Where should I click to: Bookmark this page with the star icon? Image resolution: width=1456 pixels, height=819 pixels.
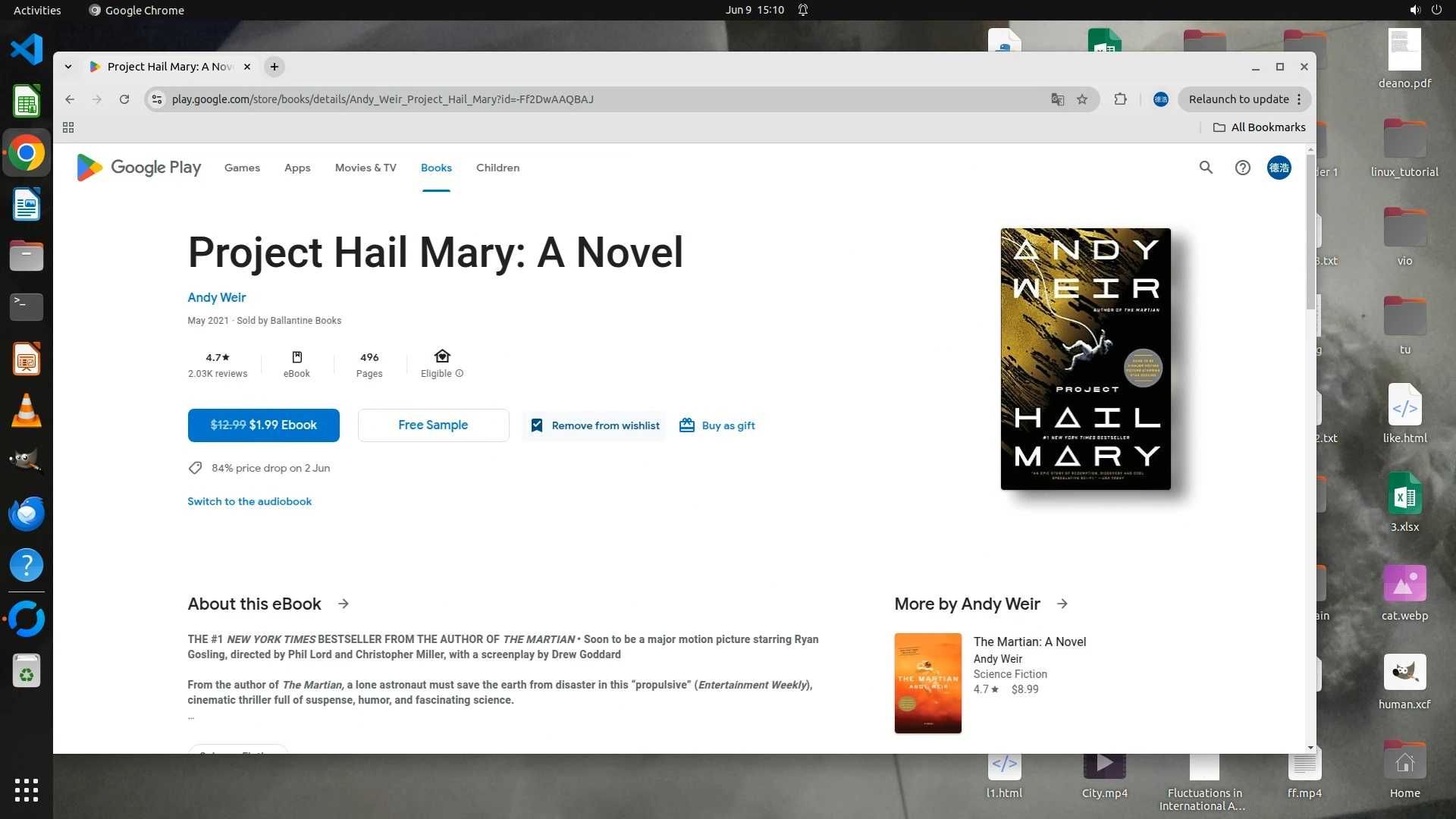click(1082, 99)
